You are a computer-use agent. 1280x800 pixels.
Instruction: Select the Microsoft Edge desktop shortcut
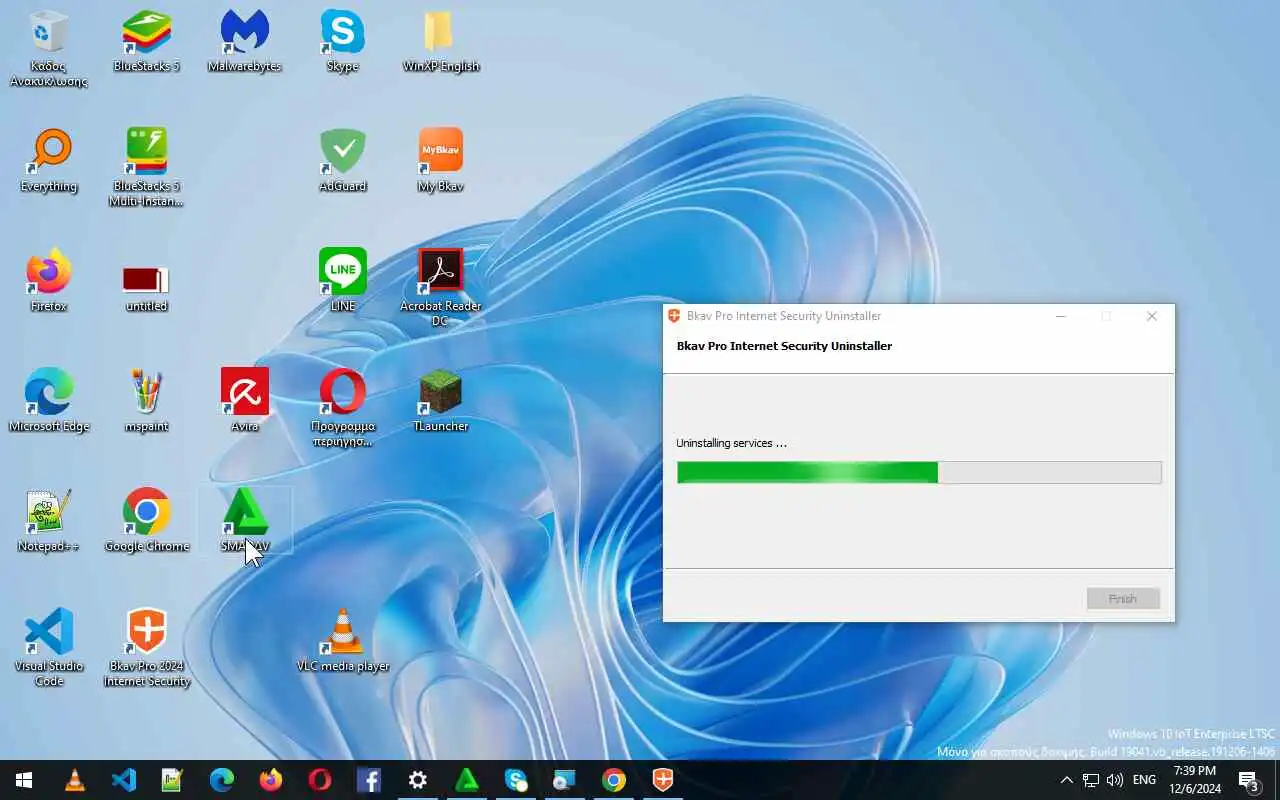click(x=48, y=400)
